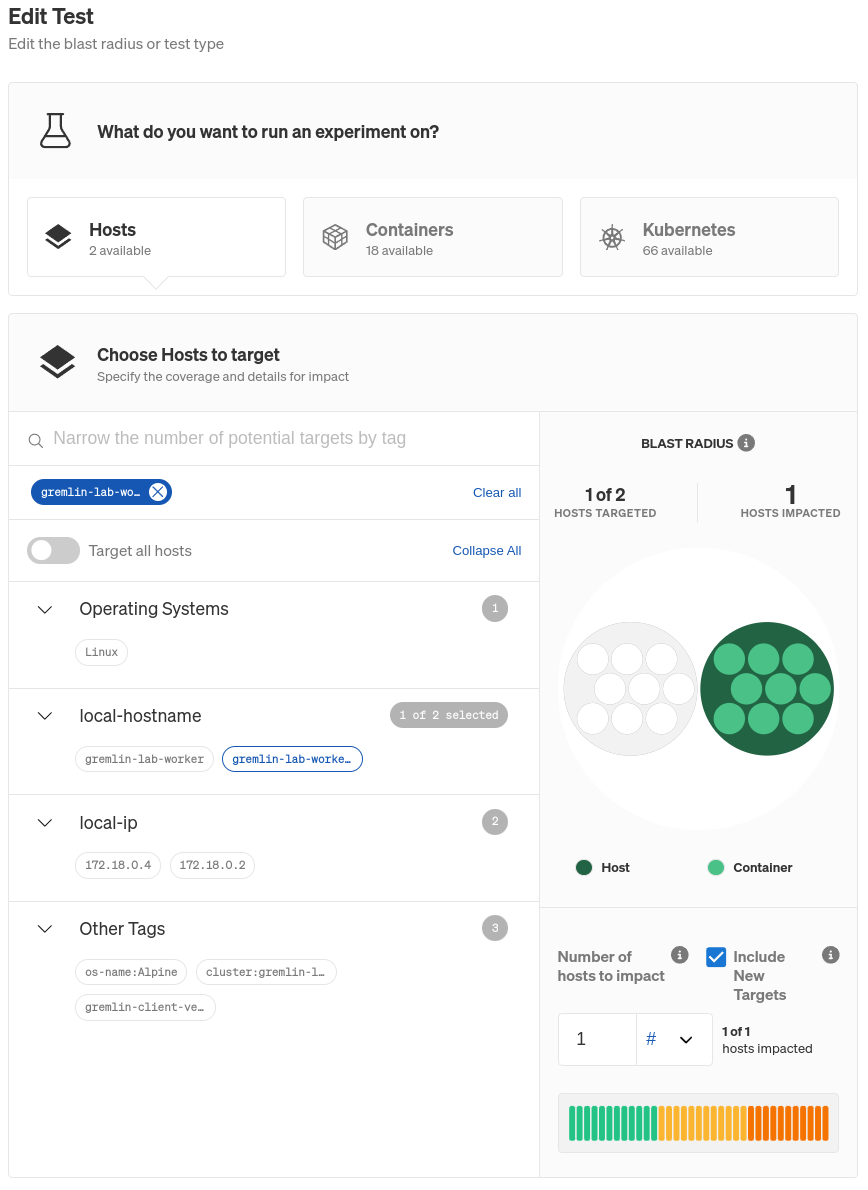Click the search magnifier icon
This screenshot has width=868, height=1190.
[36, 440]
